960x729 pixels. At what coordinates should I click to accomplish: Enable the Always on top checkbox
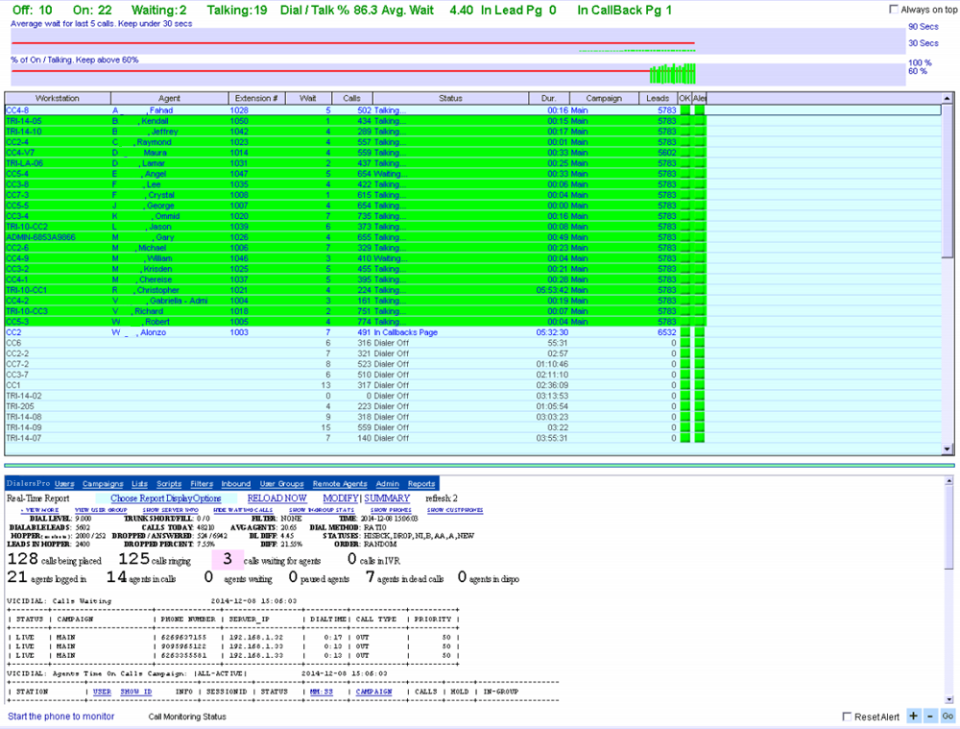click(x=893, y=9)
